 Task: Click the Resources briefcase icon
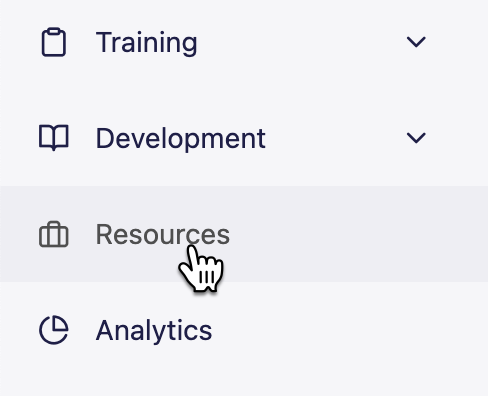pyautogui.click(x=54, y=234)
